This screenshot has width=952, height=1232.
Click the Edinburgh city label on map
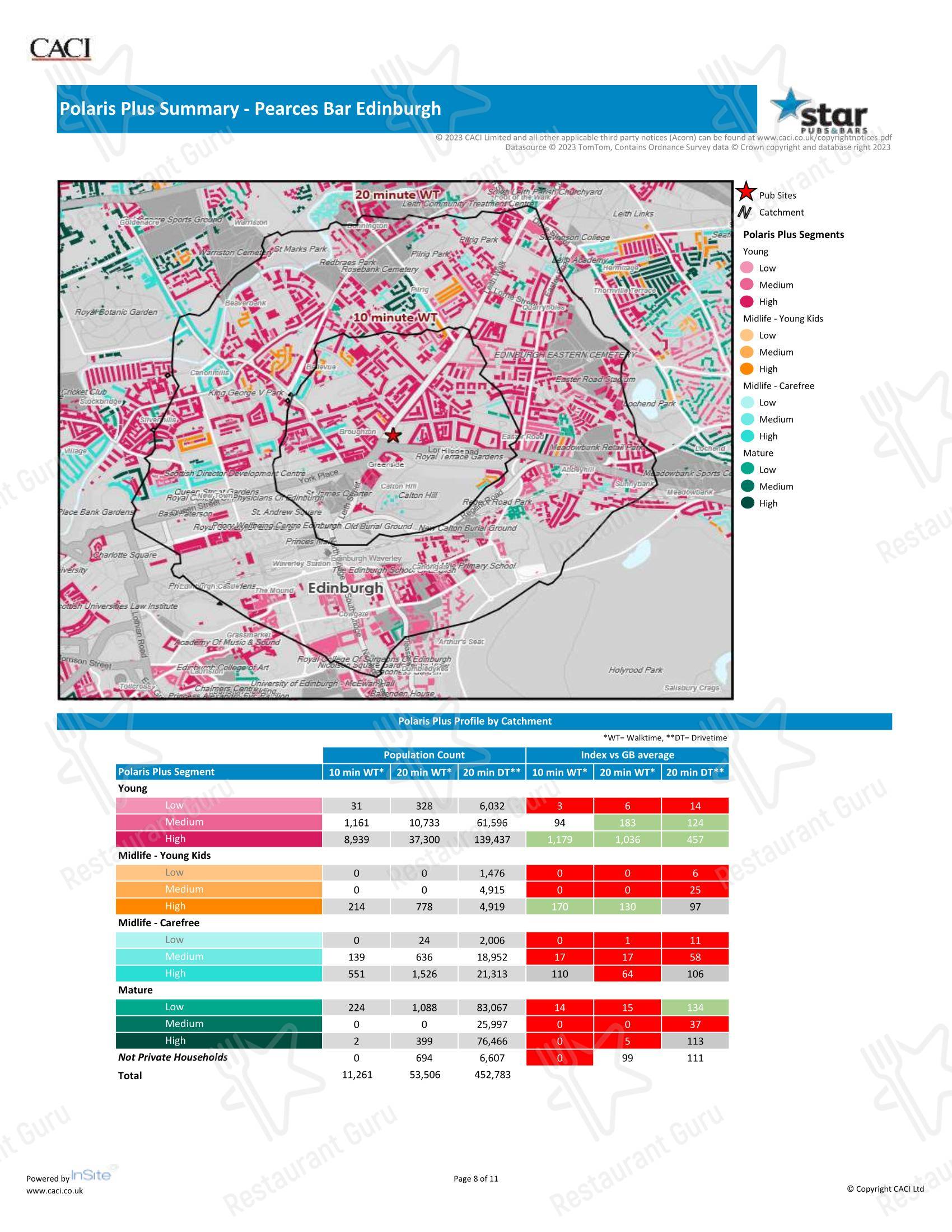click(x=346, y=588)
